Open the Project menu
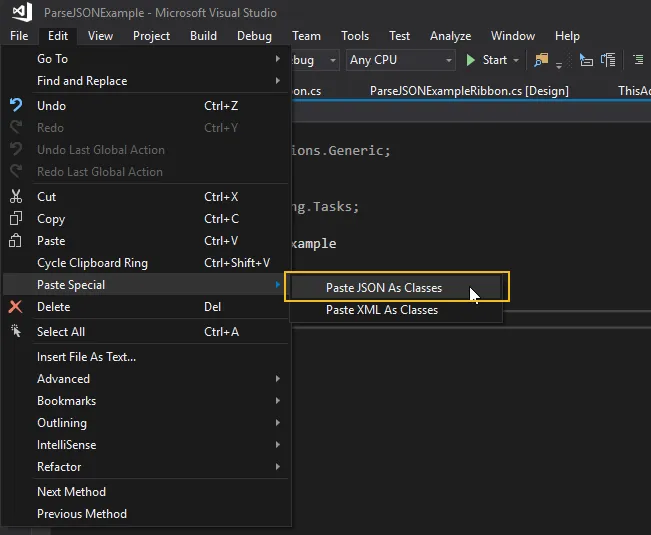This screenshot has width=651, height=535. click(151, 36)
